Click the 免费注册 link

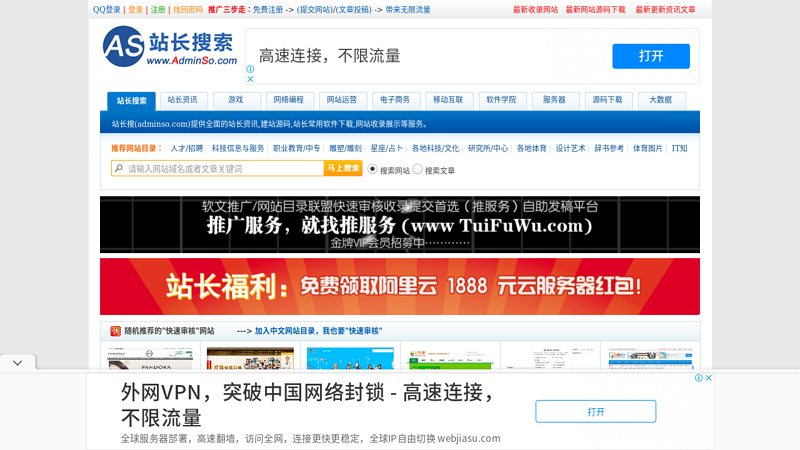(268, 10)
